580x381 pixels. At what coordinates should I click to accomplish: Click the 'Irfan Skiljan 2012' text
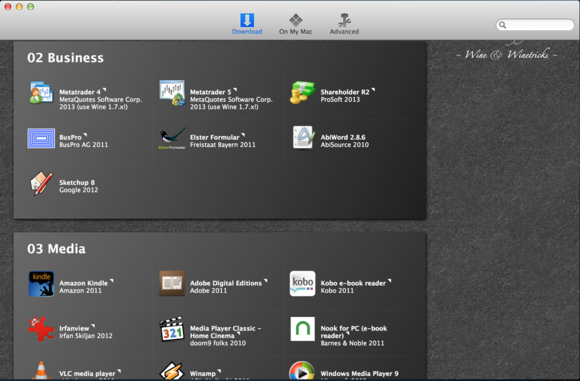click(86, 336)
